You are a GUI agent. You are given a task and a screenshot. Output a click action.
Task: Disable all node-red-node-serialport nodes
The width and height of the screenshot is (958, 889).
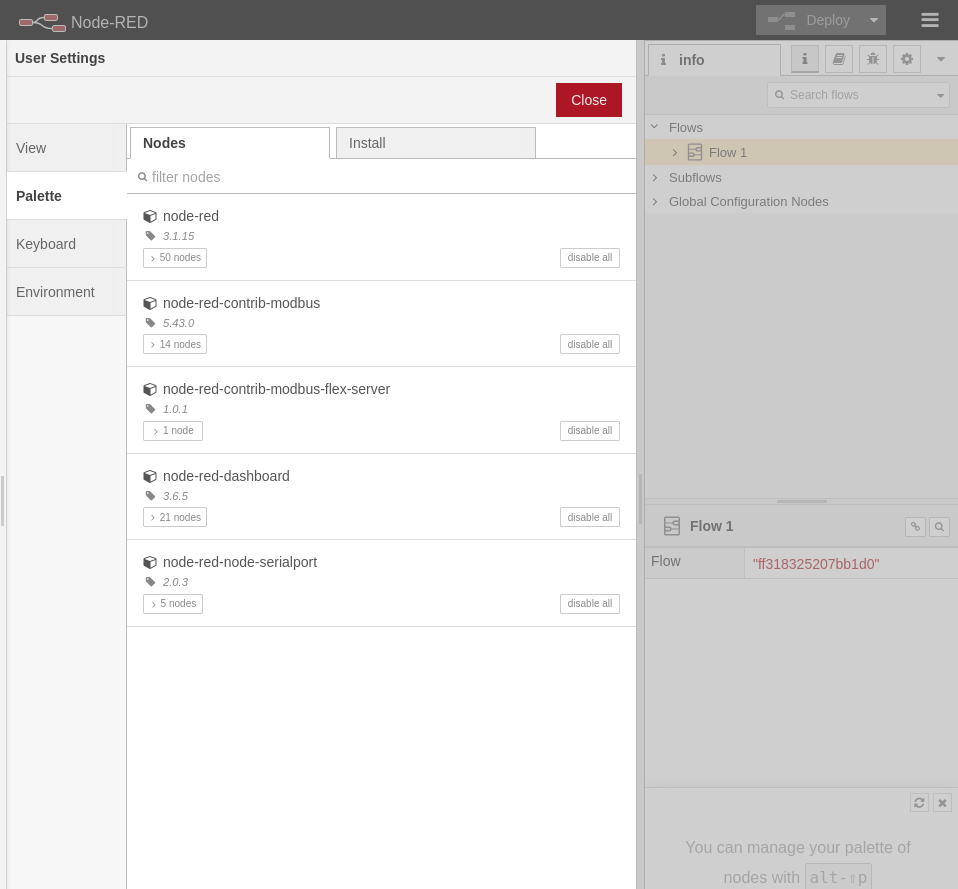tap(589, 604)
